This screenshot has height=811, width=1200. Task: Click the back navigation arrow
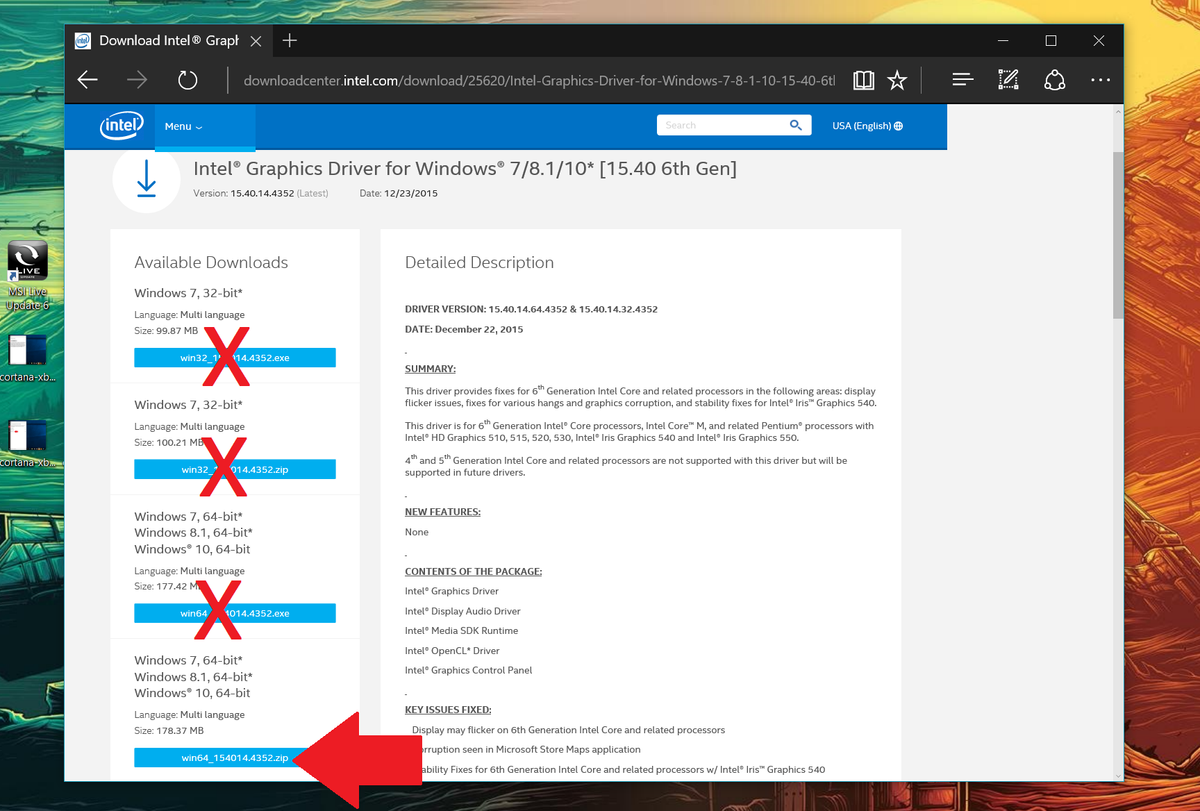click(87, 80)
